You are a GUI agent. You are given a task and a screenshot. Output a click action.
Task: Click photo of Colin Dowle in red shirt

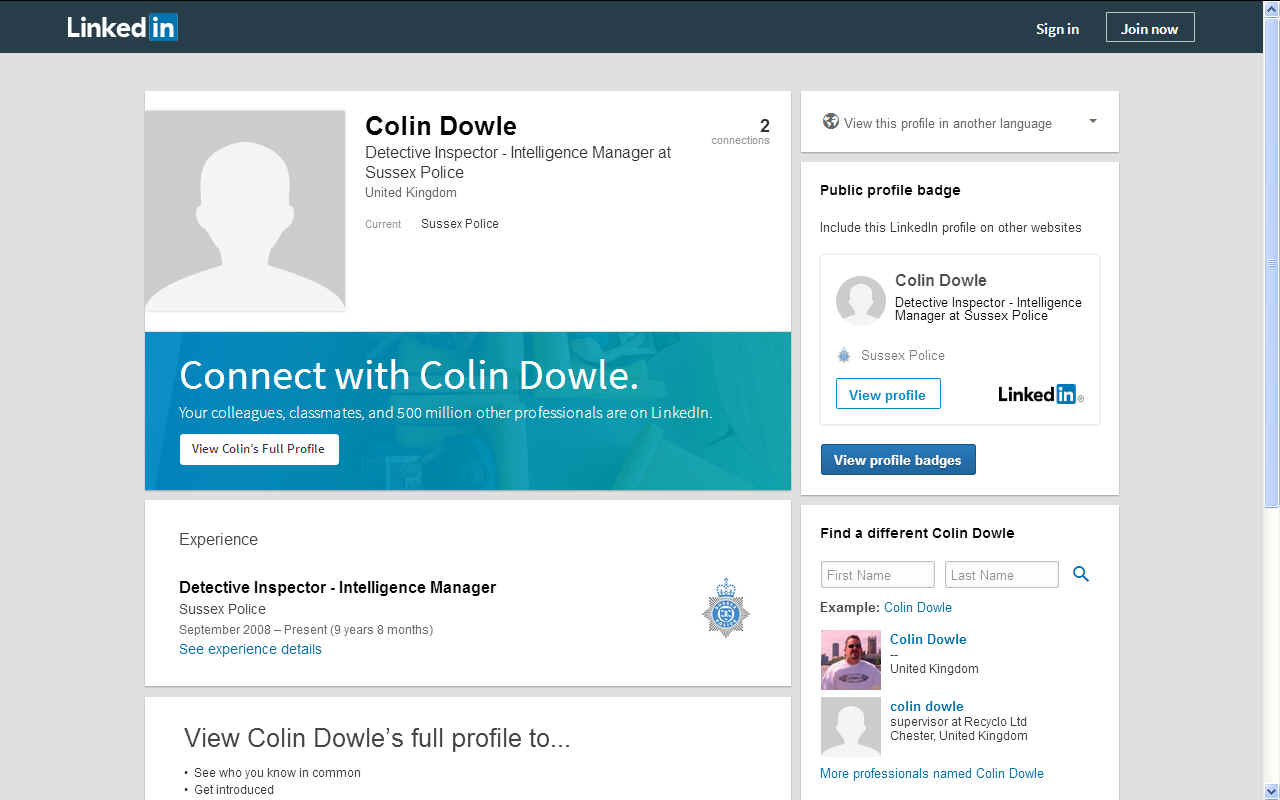tap(851, 660)
